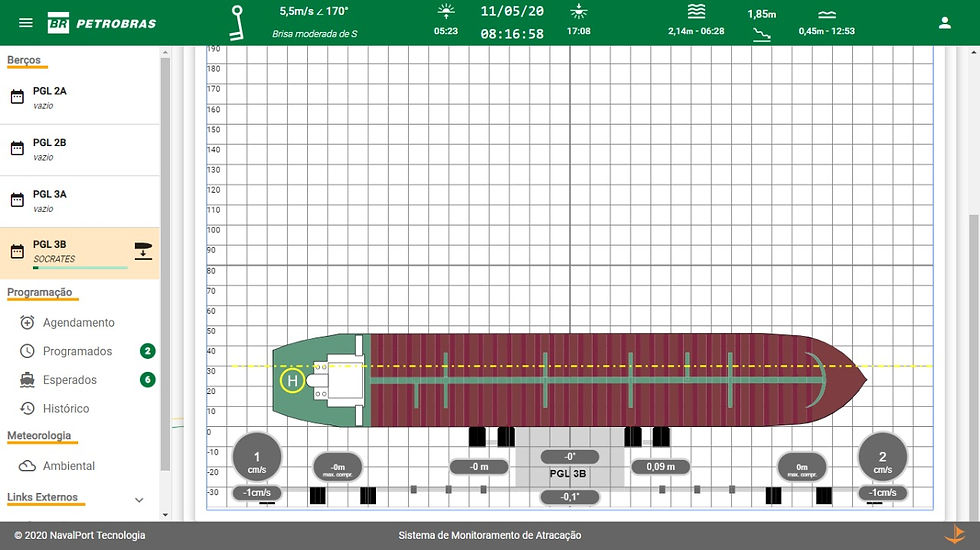Click the right -1cm/s speed label
Screen dimensions: 980x550
[x=882, y=492]
